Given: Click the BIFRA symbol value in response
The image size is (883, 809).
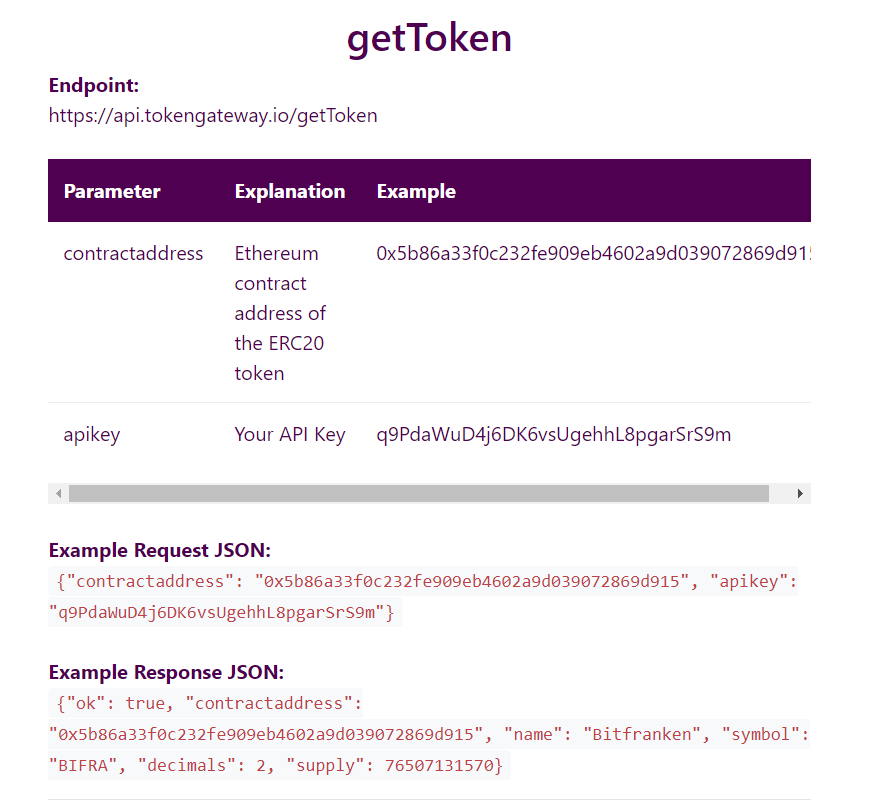Looking at the screenshot, I should 88,766.
